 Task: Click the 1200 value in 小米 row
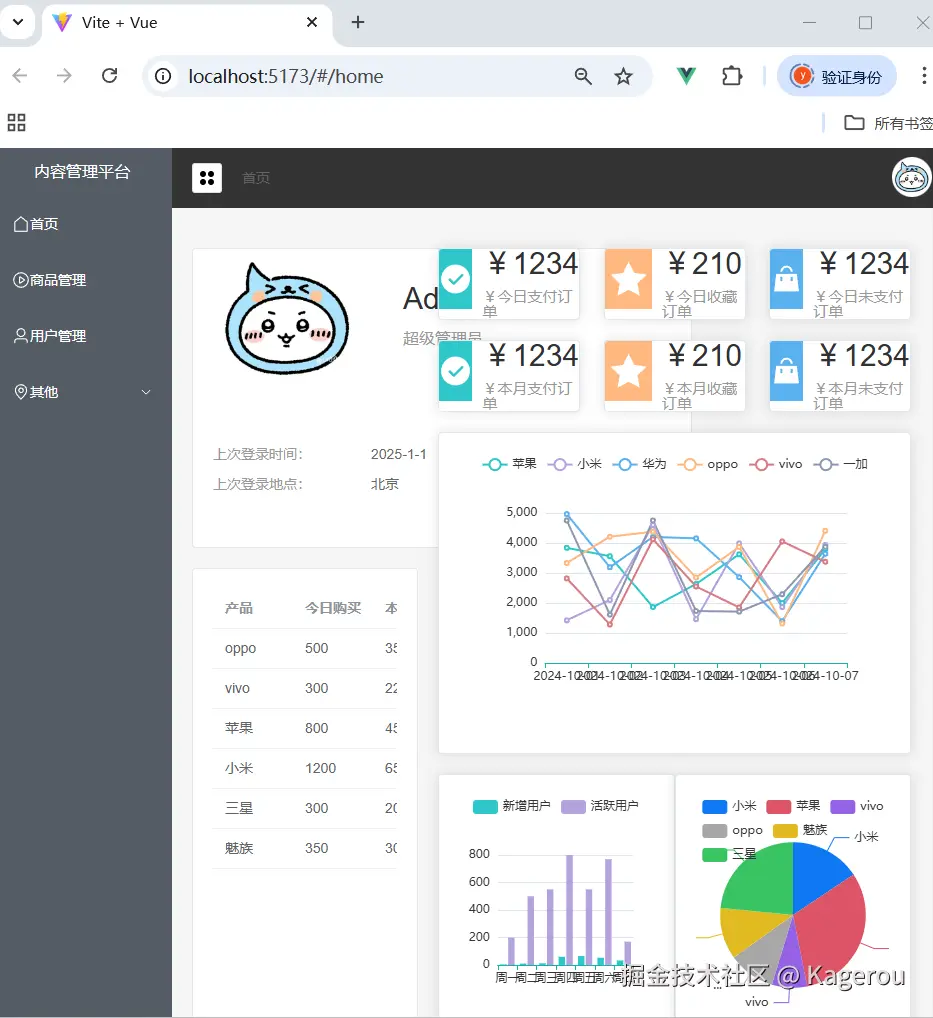(321, 769)
